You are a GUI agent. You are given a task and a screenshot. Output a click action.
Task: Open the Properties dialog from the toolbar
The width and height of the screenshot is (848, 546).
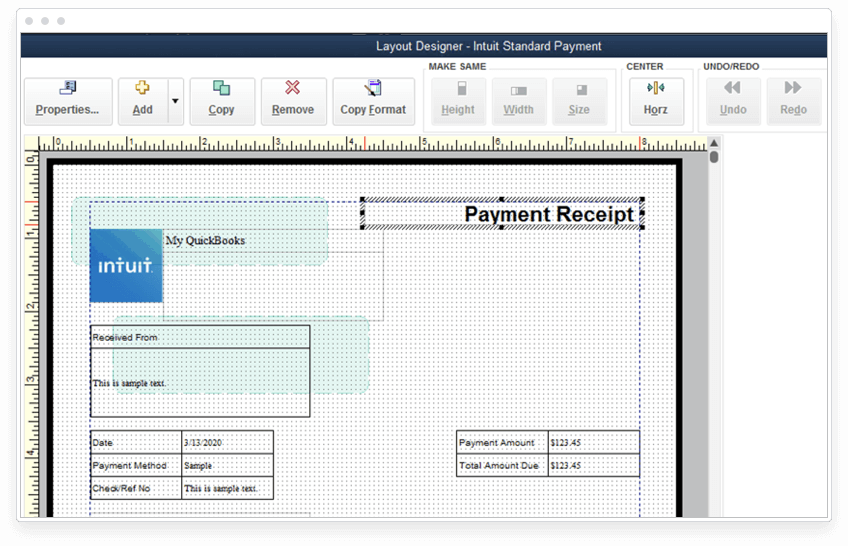68,101
